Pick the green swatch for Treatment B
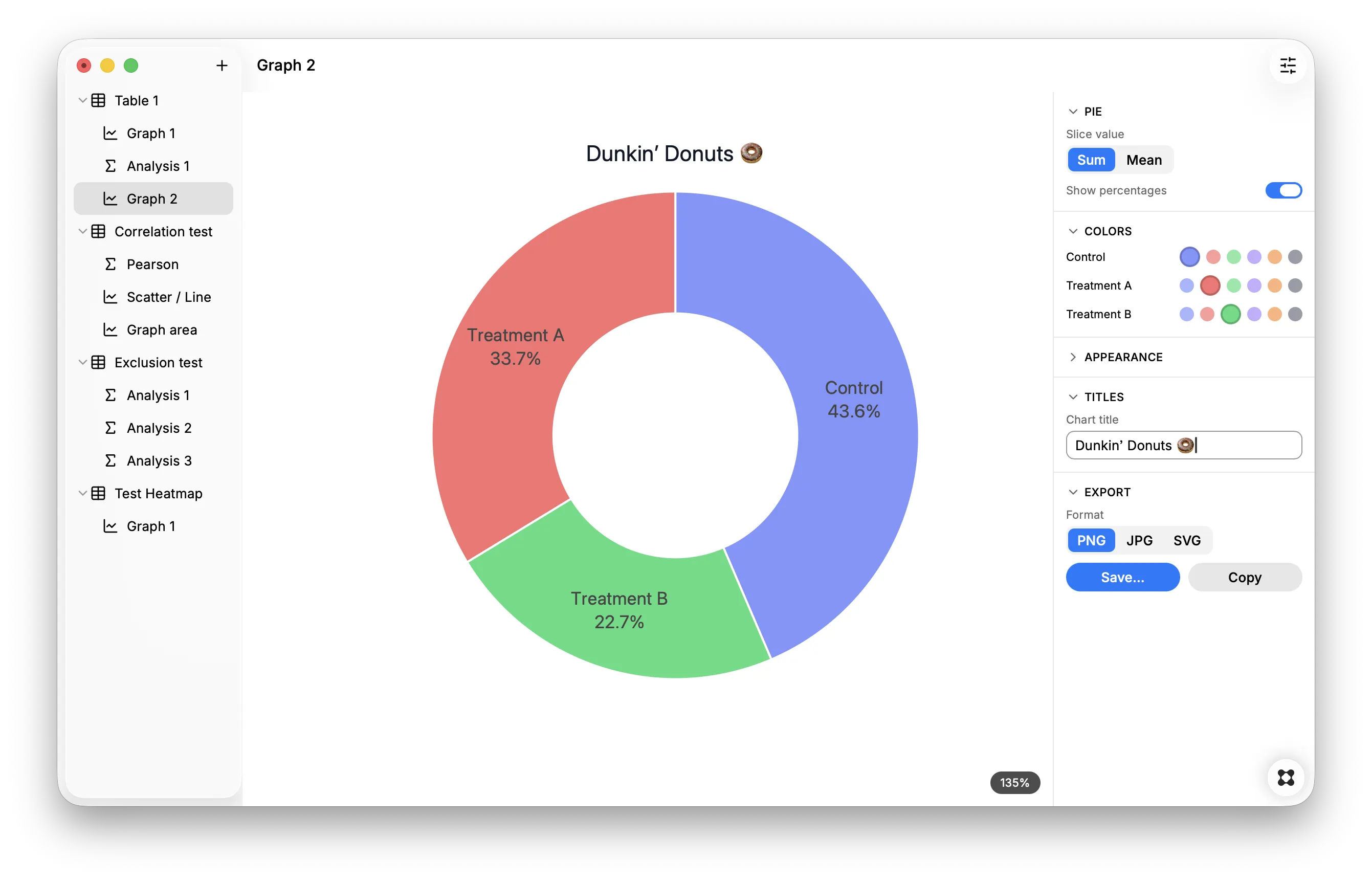This screenshot has height=882, width=1372. coord(1230,314)
